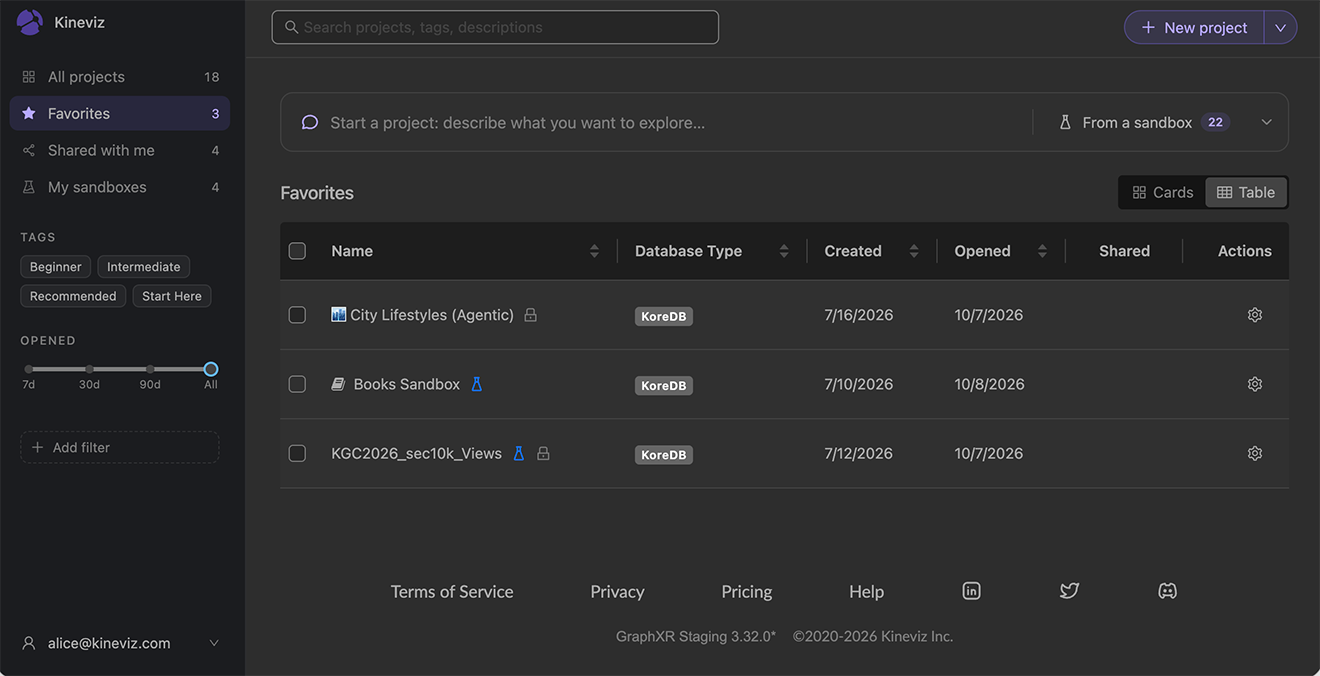This screenshot has height=676, width=1320.
Task: Sort table by Name column arrows
Action: point(594,251)
